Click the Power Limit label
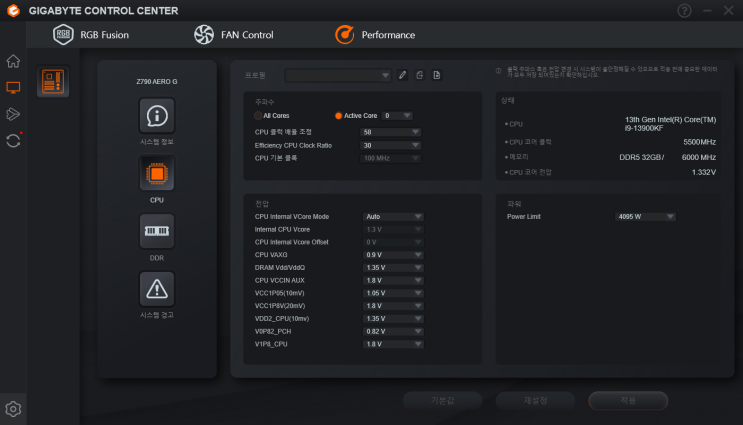The width and height of the screenshot is (743, 425). 524,217
